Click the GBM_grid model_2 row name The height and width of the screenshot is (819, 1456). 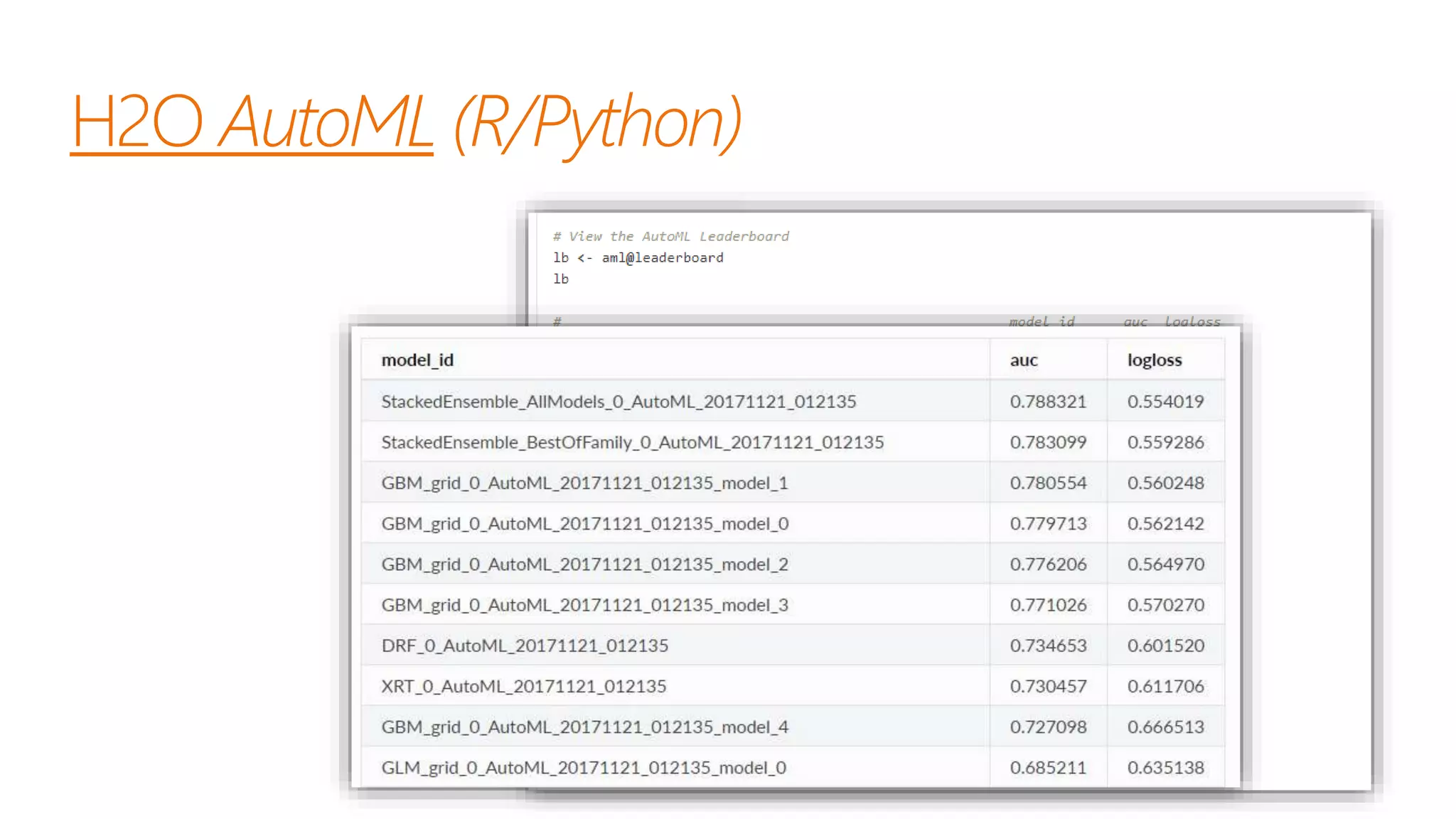584,564
